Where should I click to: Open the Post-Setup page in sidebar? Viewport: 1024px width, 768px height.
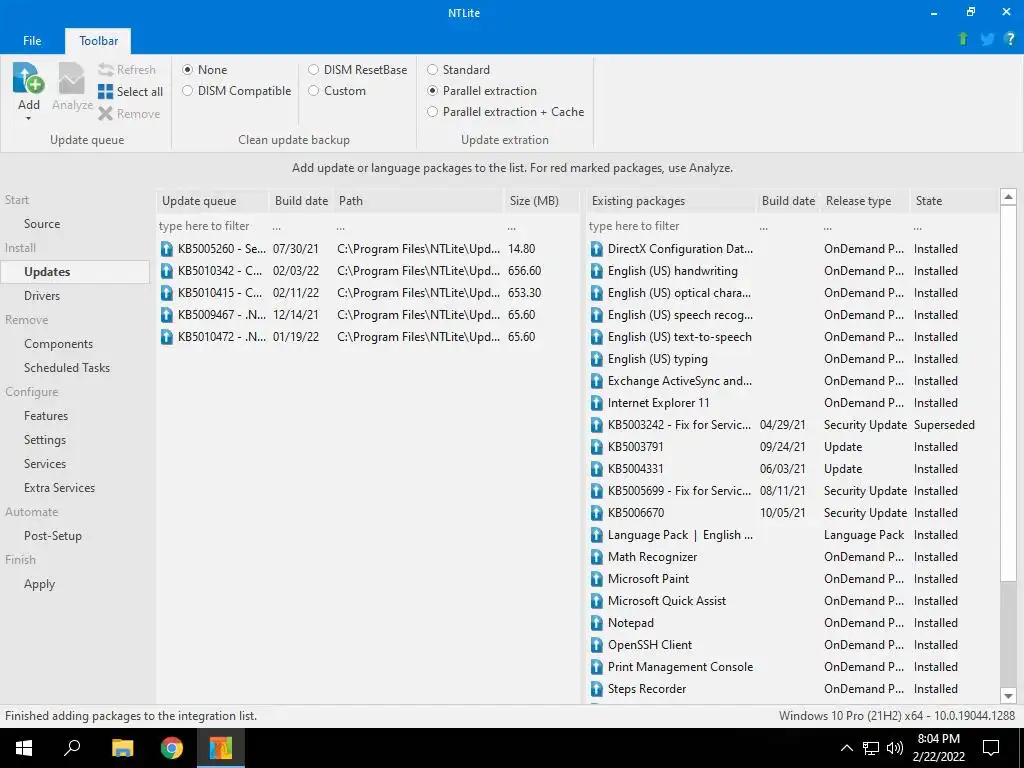53,536
